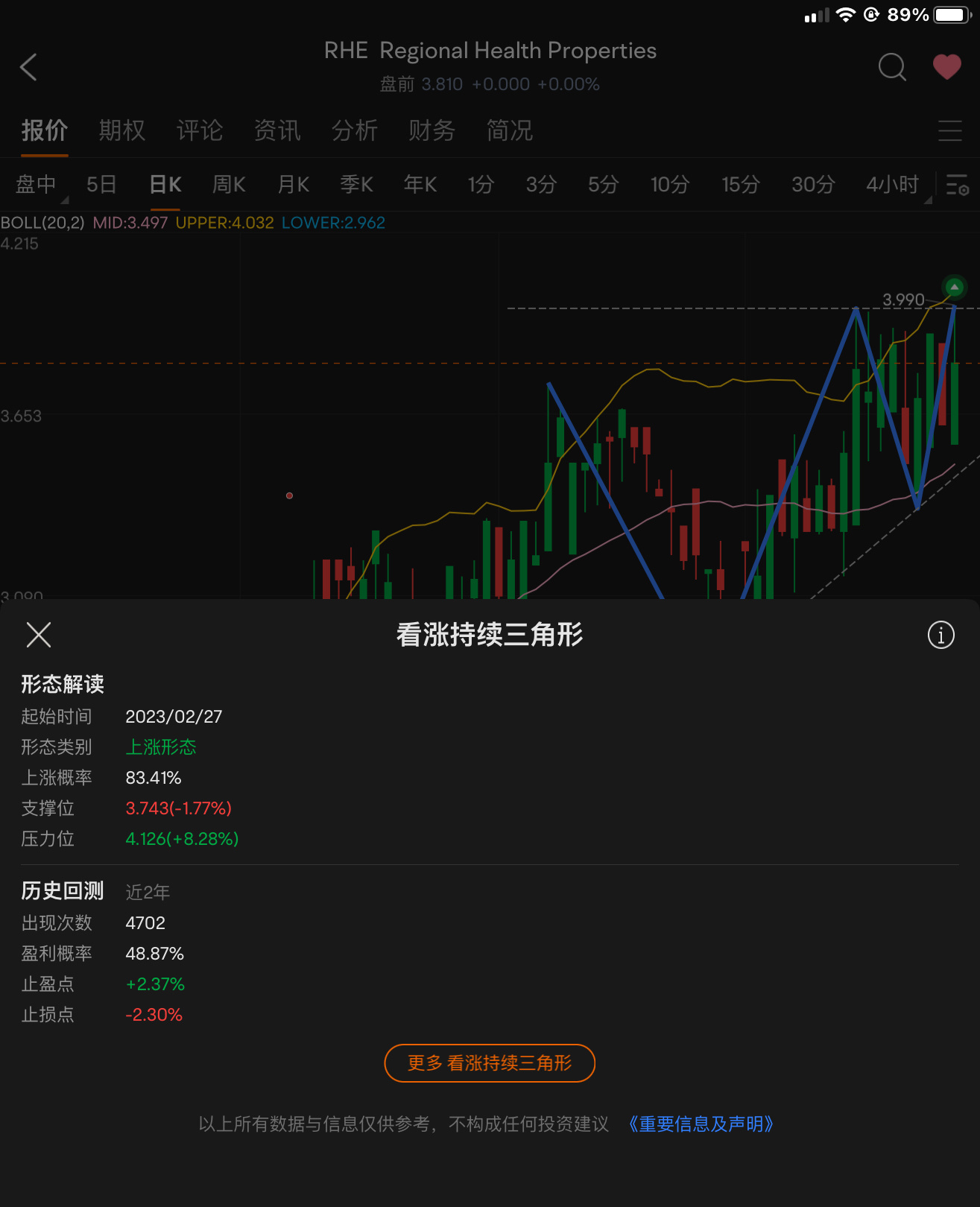Tap the 形态类别 value 上涨形态
The height and width of the screenshot is (1207, 980).
tap(161, 747)
